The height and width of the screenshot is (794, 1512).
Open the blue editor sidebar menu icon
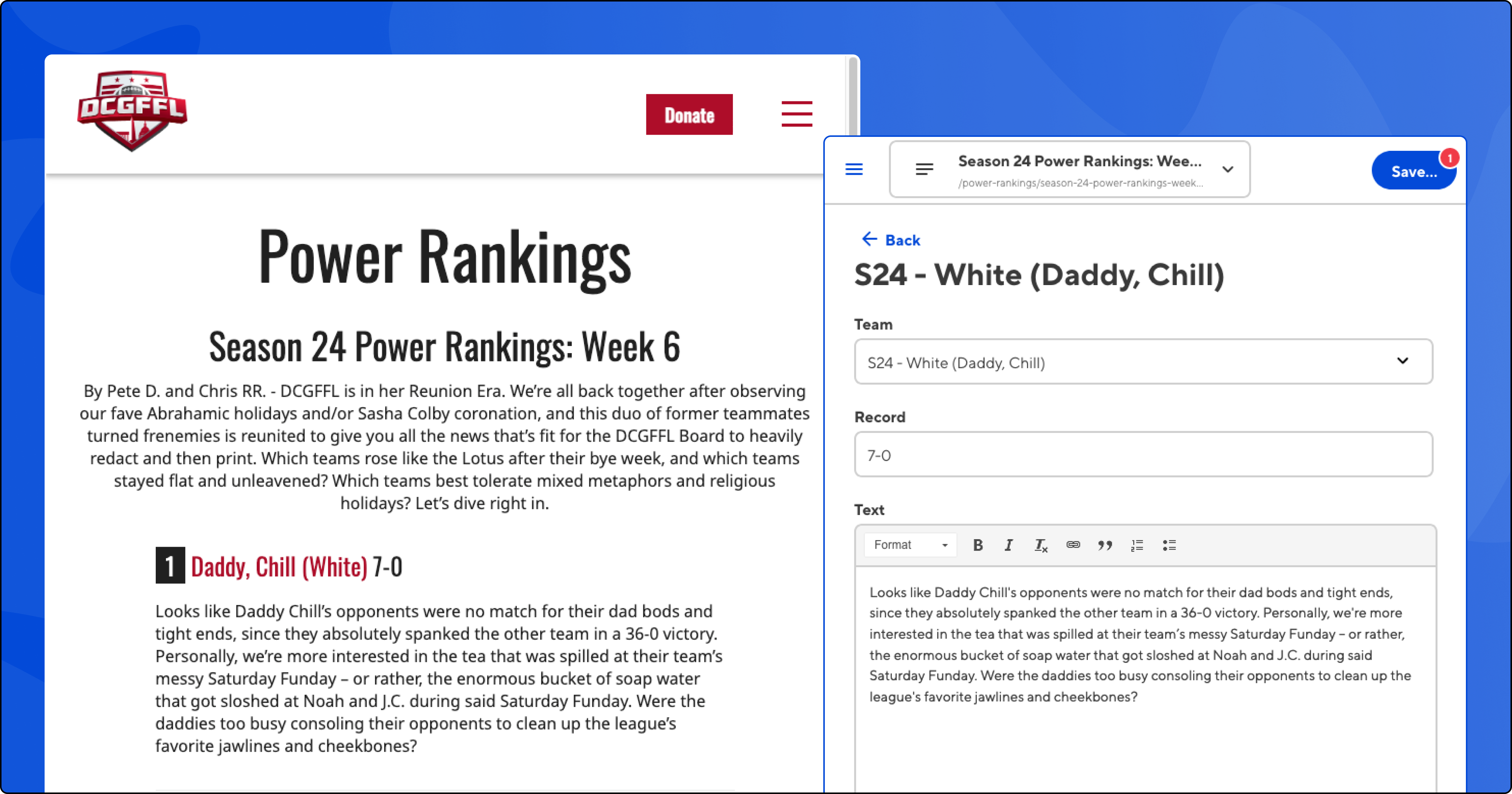tap(854, 170)
